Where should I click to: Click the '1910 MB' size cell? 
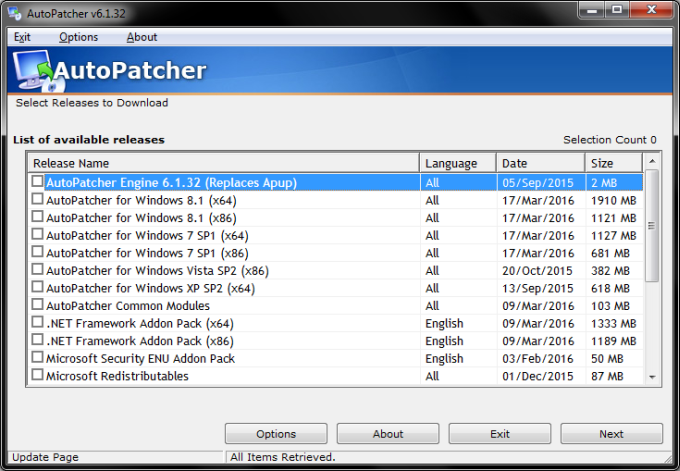[x=614, y=200]
